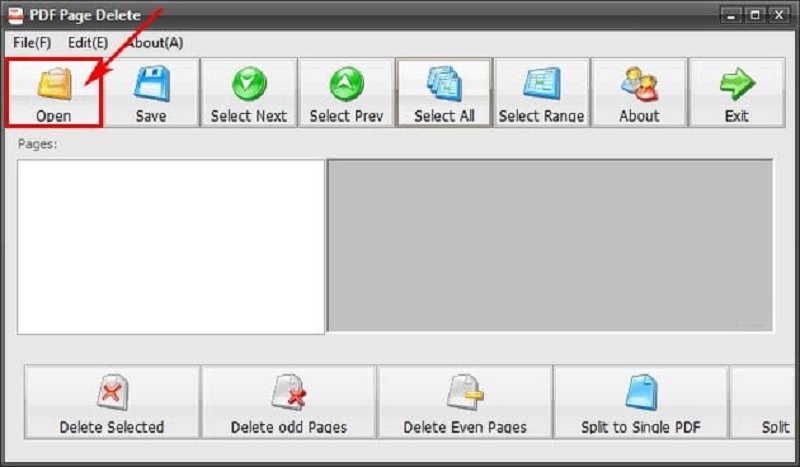Delete Selected pages button
Image resolution: width=800 pixels, height=467 pixels.
tap(112, 402)
